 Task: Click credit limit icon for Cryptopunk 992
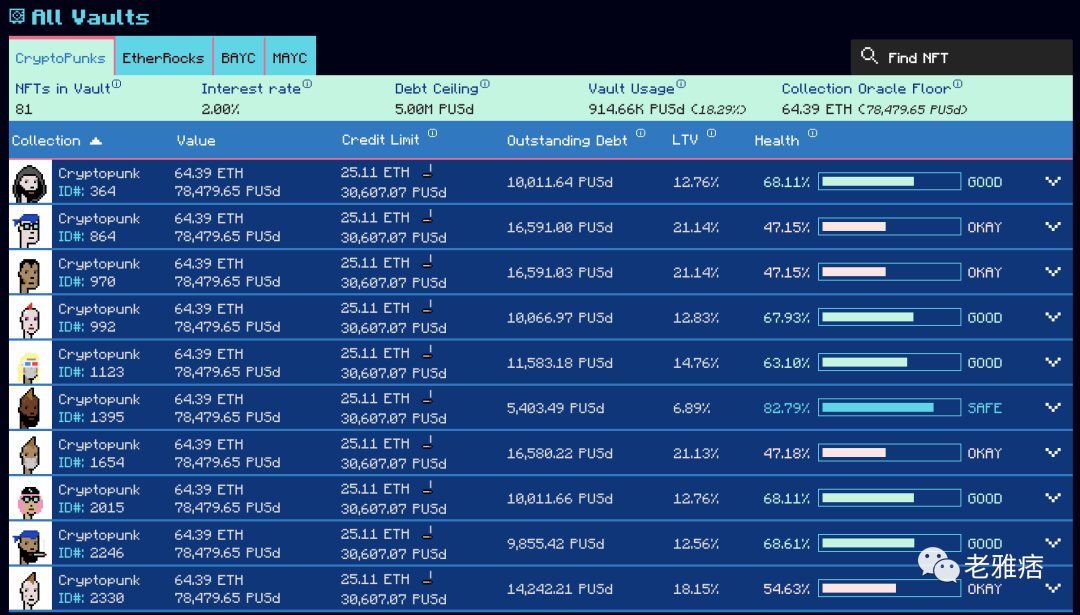pyautogui.click(x=428, y=307)
